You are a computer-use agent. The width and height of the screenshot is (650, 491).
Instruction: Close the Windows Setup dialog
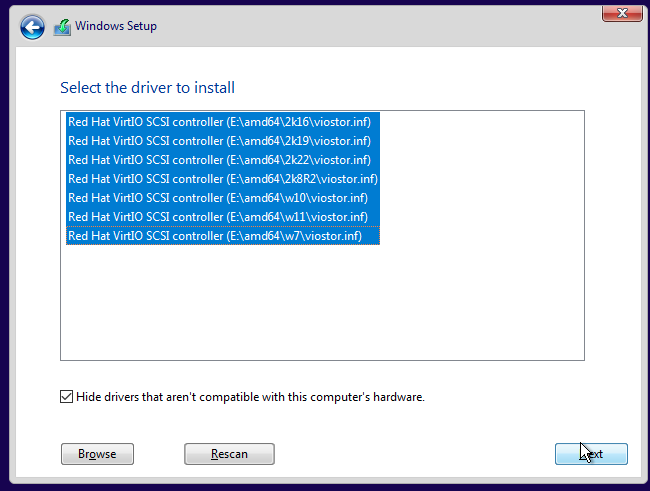pos(620,13)
